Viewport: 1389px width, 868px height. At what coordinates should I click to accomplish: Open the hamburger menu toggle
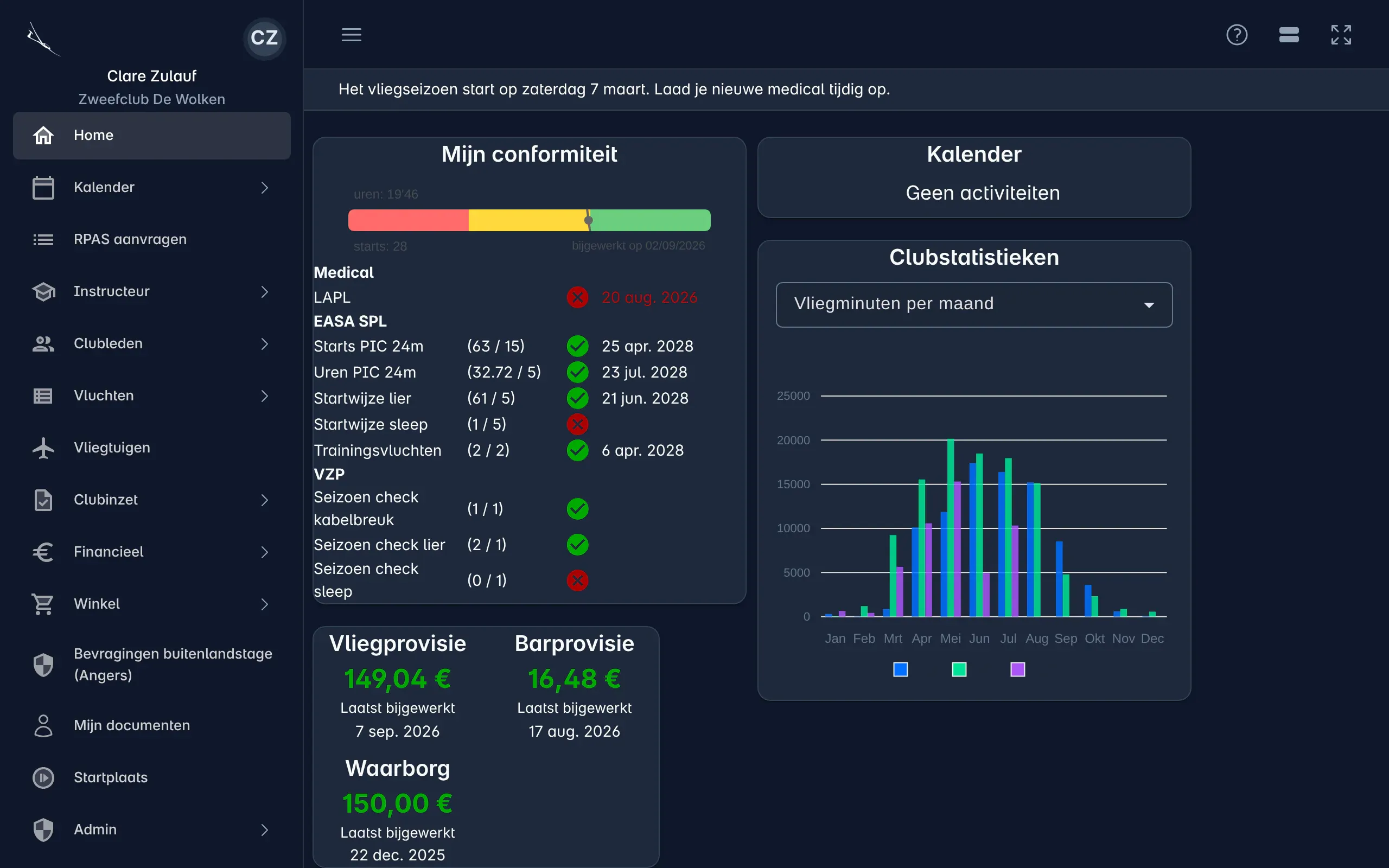(x=351, y=35)
